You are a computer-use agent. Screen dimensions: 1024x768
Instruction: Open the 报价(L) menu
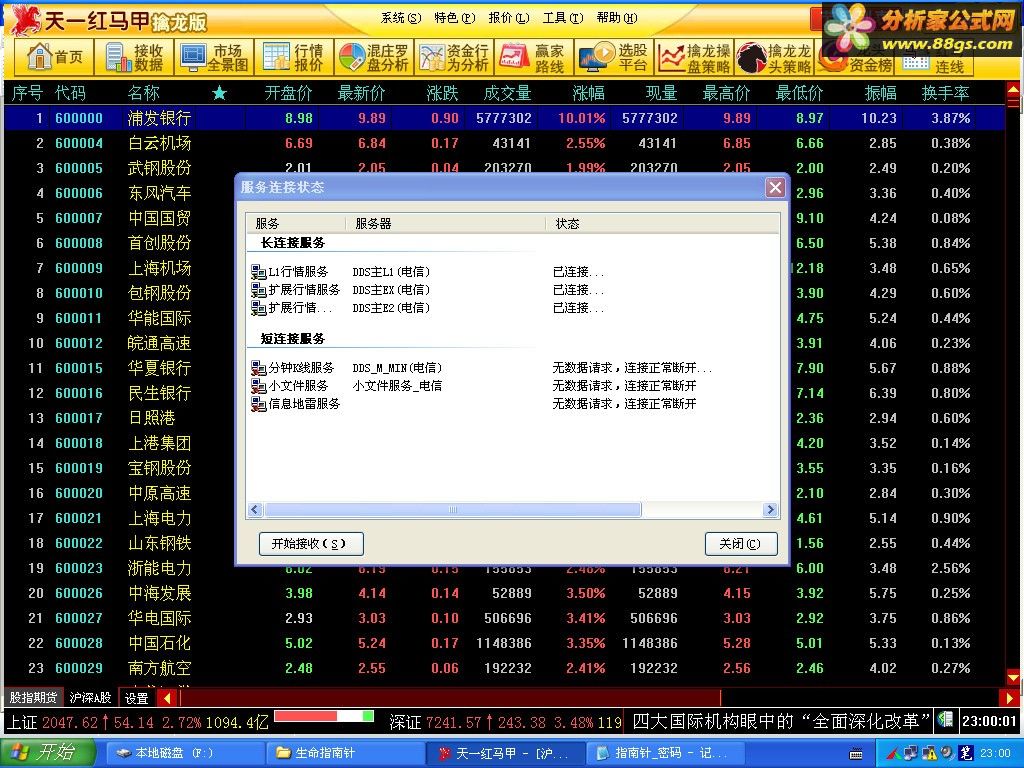509,18
